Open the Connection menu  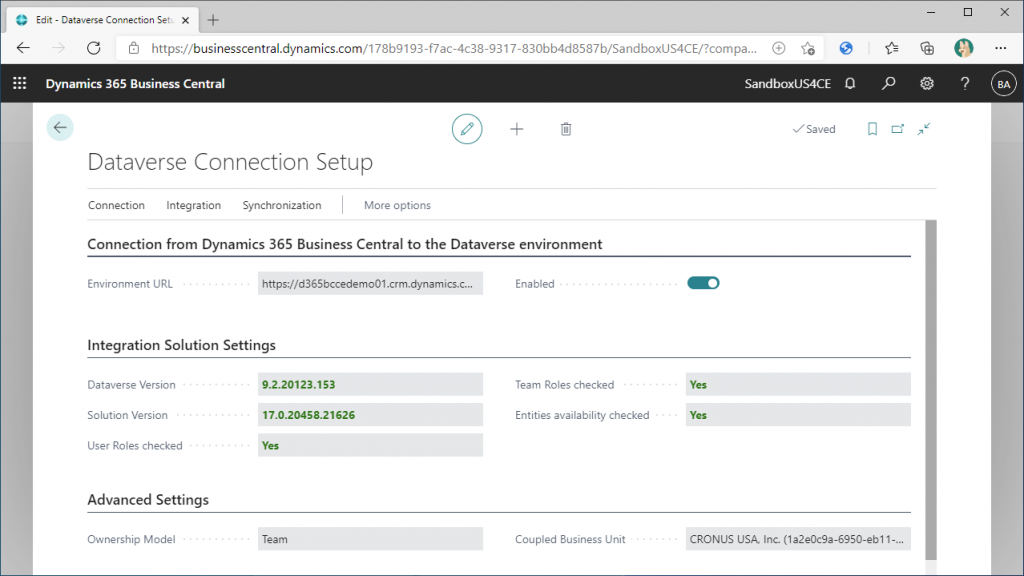(x=116, y=205)
